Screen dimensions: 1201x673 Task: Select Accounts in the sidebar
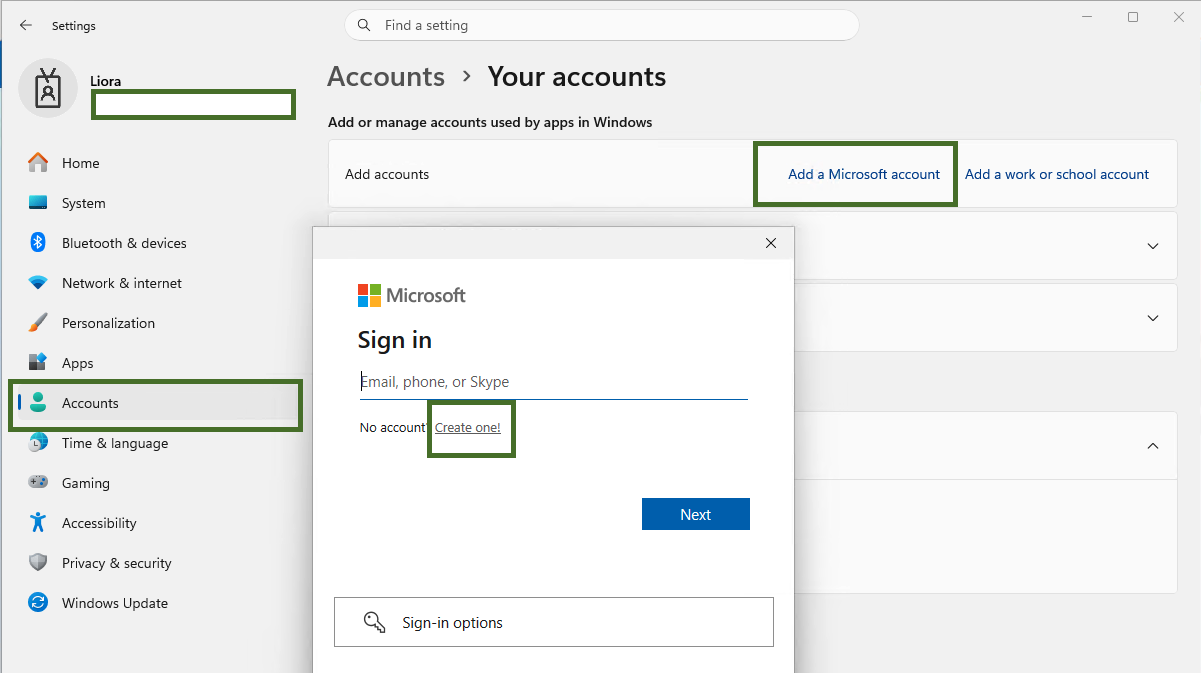coord(156,403)
